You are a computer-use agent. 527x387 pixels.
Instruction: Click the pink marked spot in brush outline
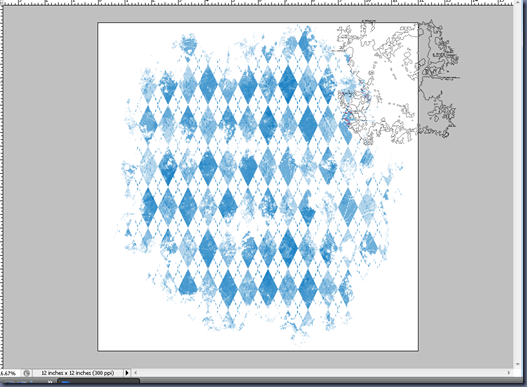(348, 118)
